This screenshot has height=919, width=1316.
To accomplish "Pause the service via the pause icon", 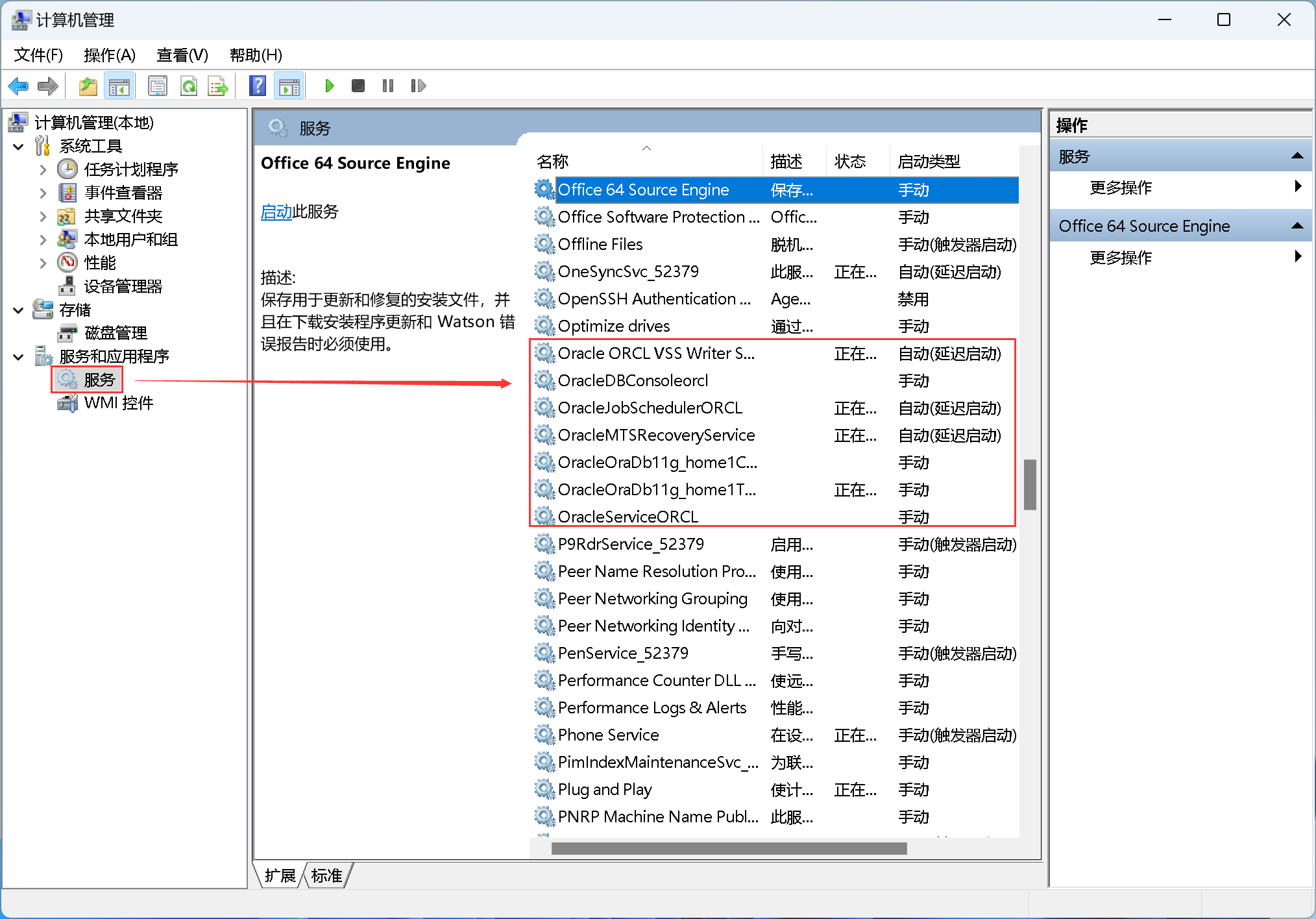I will point(387,86).
